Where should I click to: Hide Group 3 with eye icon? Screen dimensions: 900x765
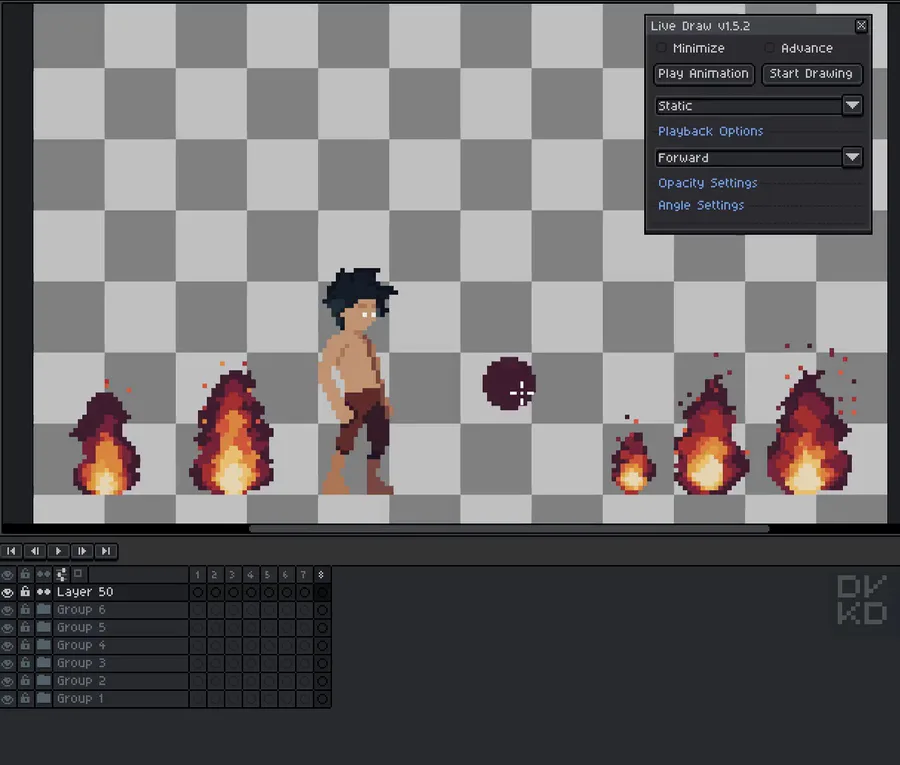(x=7, y=663)
